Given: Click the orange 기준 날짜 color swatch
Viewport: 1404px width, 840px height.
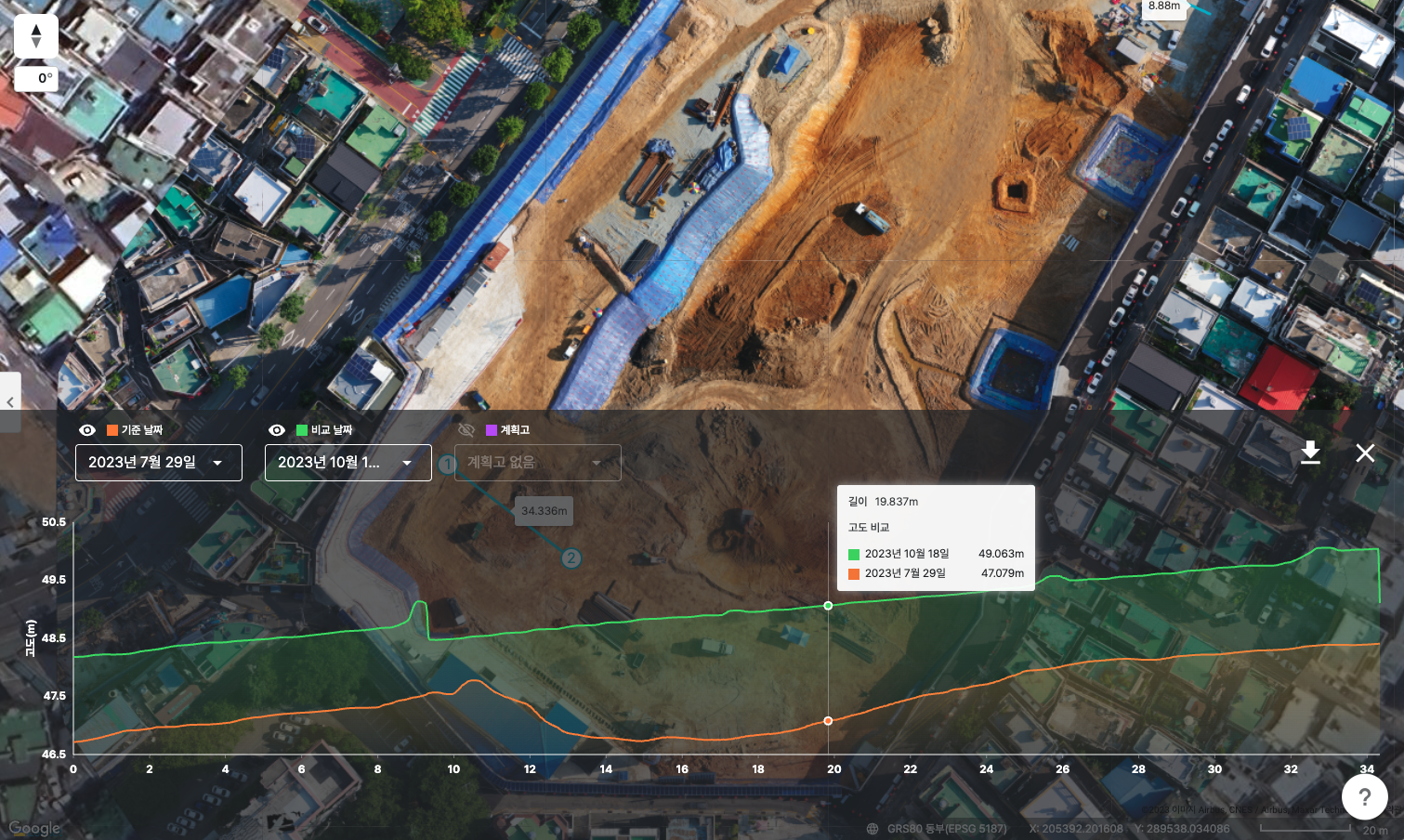Looking at the screenshot, I should [112, 430].
